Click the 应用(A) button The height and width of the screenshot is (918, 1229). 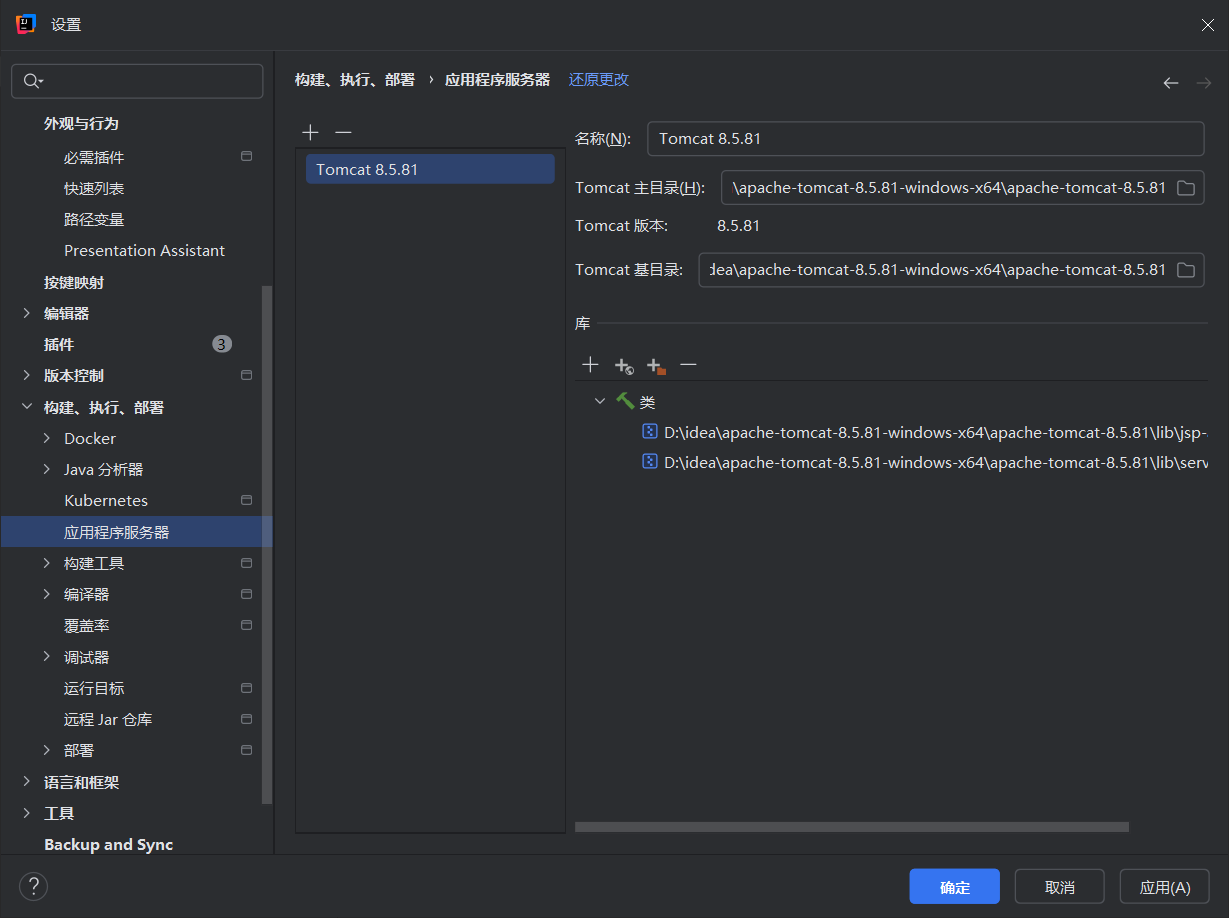[x=1165, y=887]
